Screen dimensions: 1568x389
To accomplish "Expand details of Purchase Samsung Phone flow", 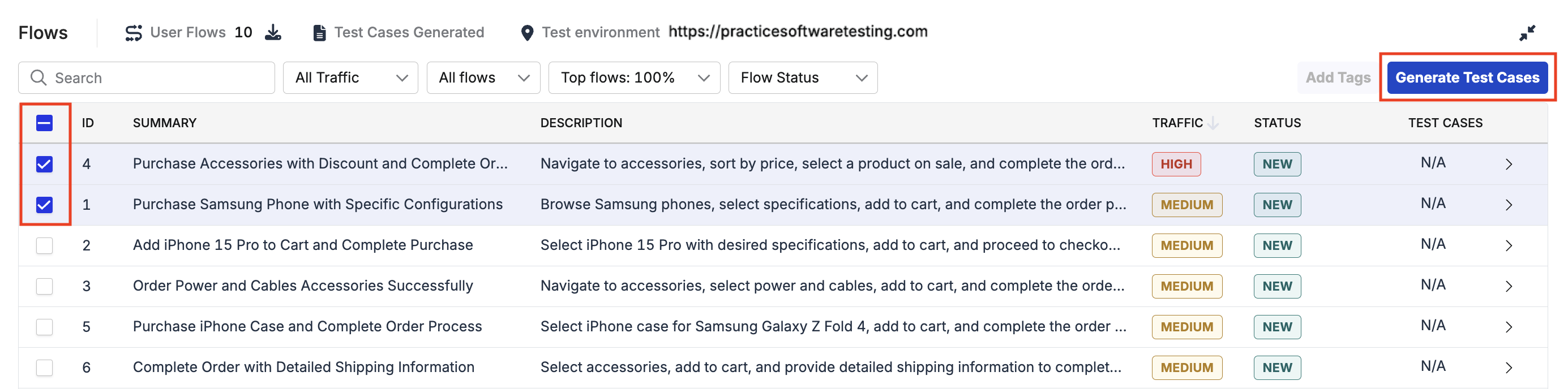I will point(1509,204).
